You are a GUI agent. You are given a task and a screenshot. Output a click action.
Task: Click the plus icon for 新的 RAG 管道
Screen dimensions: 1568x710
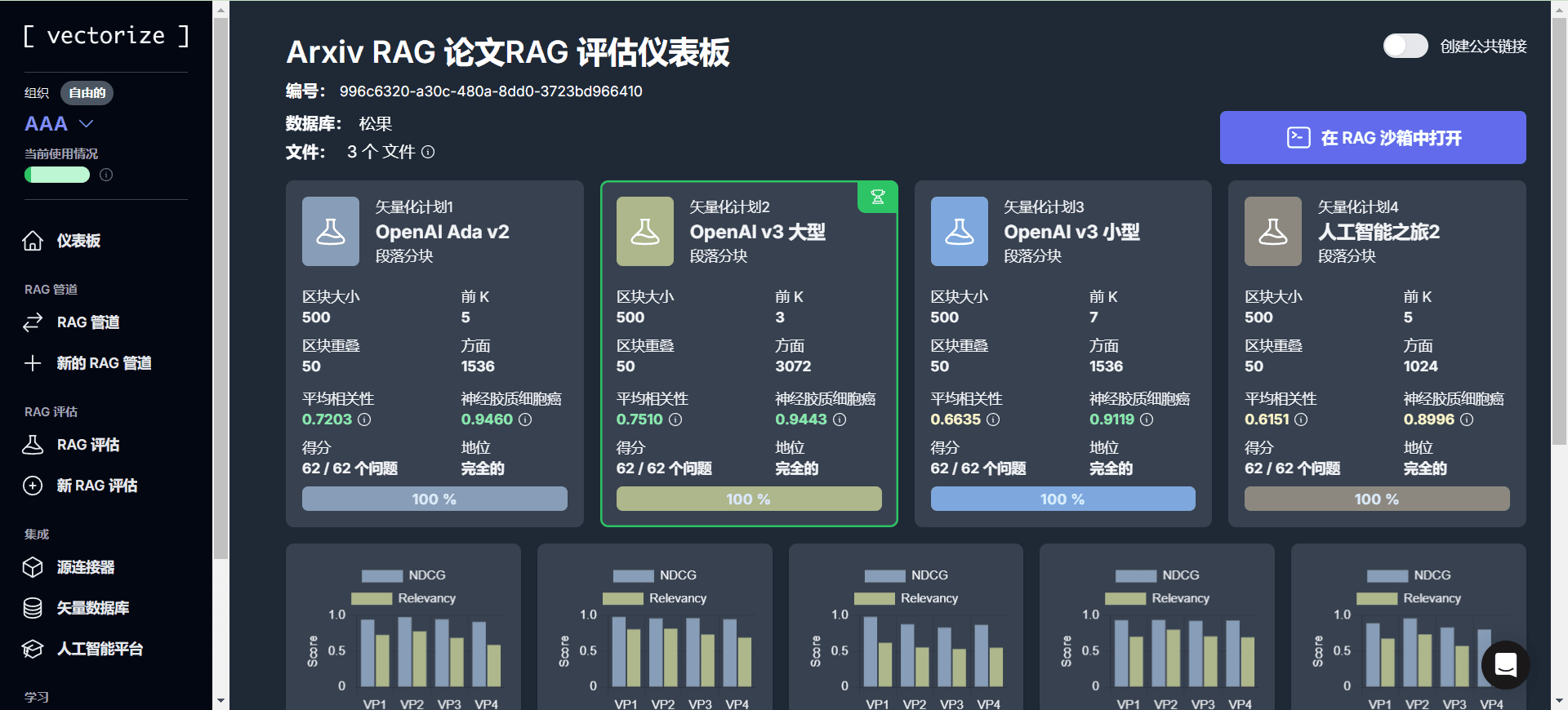(x=33, y=363)
